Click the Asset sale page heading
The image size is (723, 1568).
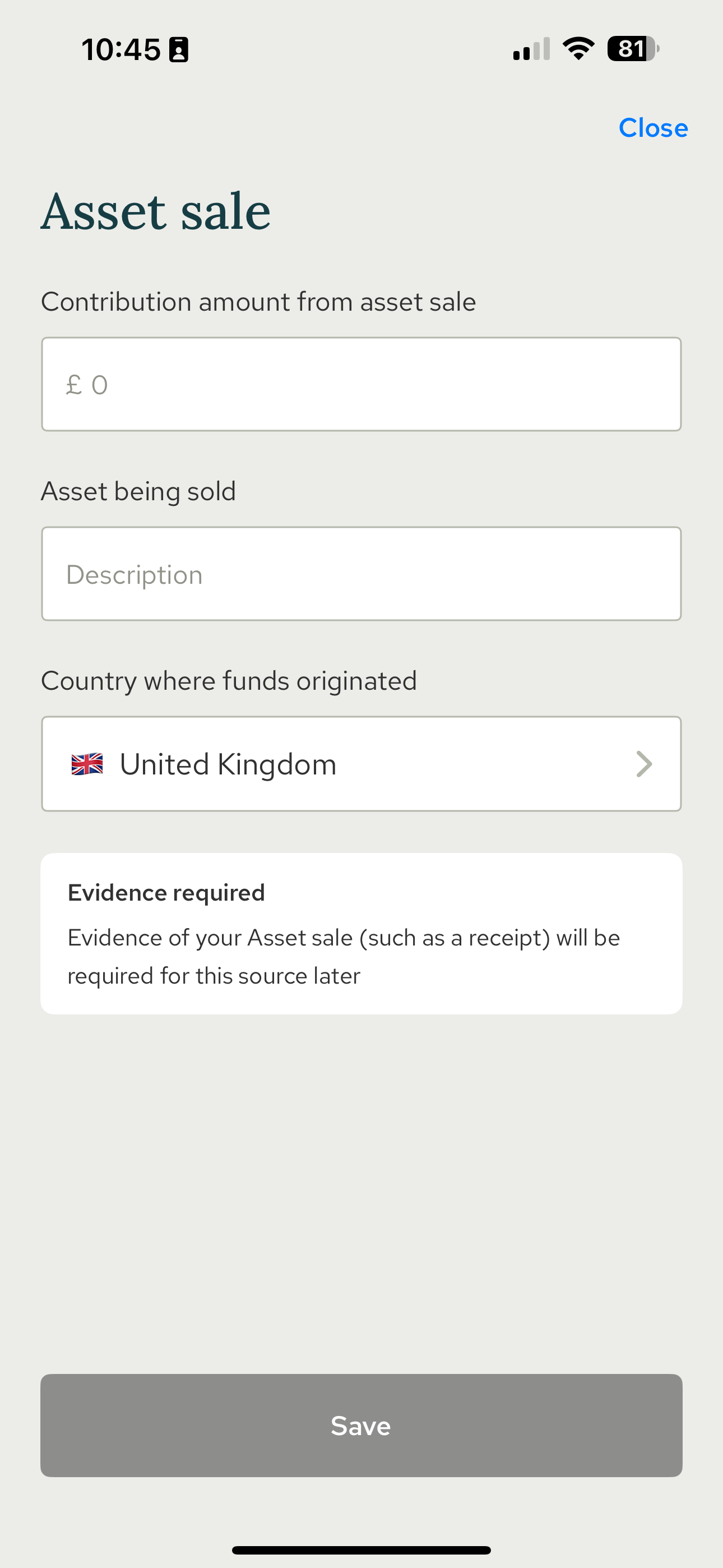(x=156, y=211)
